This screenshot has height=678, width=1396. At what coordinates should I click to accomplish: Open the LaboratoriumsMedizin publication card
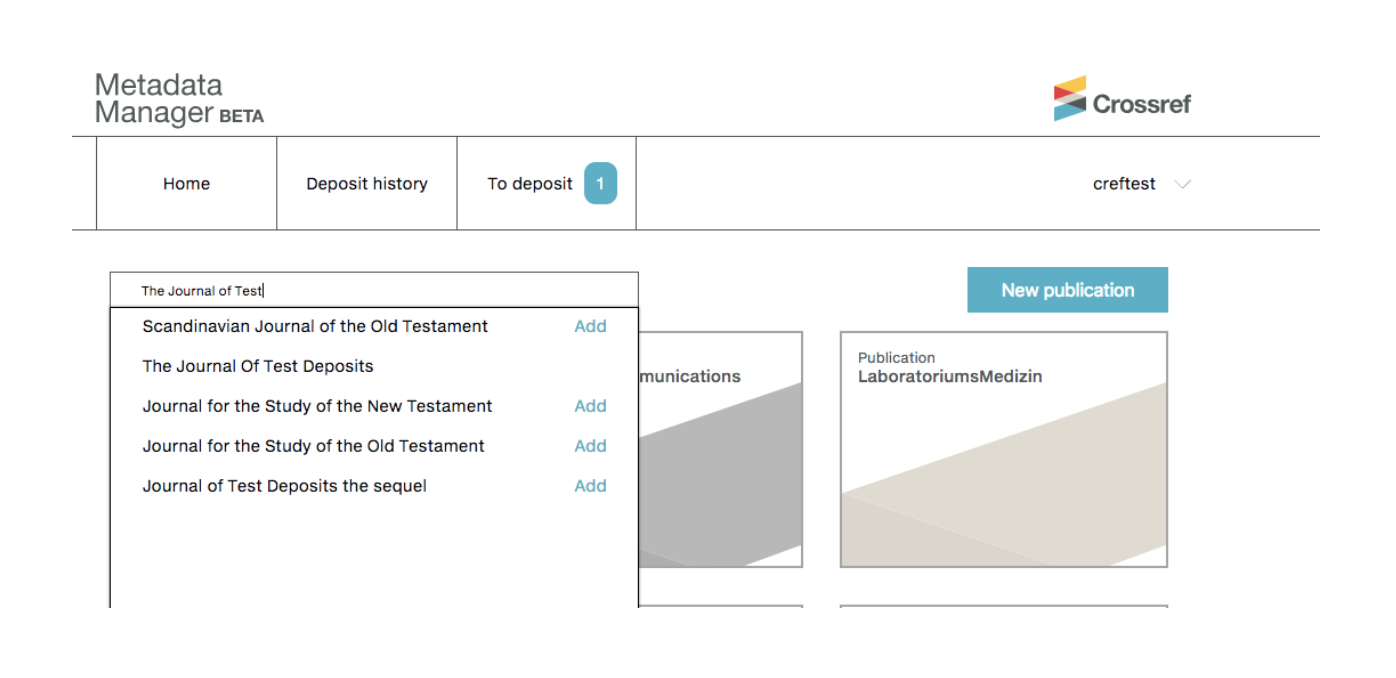[x=1003, y=450]
